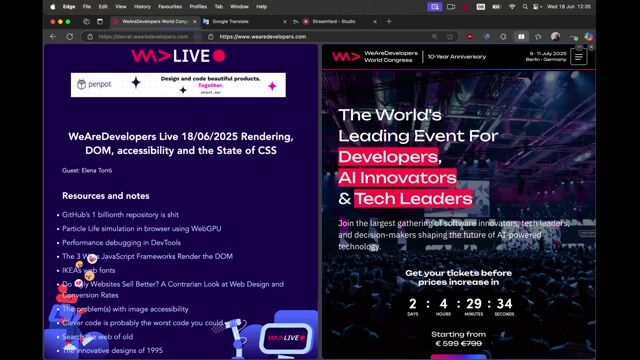The height and width of the screenshot is (360, 640).
Task: Open the Copilot icon in the Edge toolbar
Action: pyautogui.click(x=588, y=36)
